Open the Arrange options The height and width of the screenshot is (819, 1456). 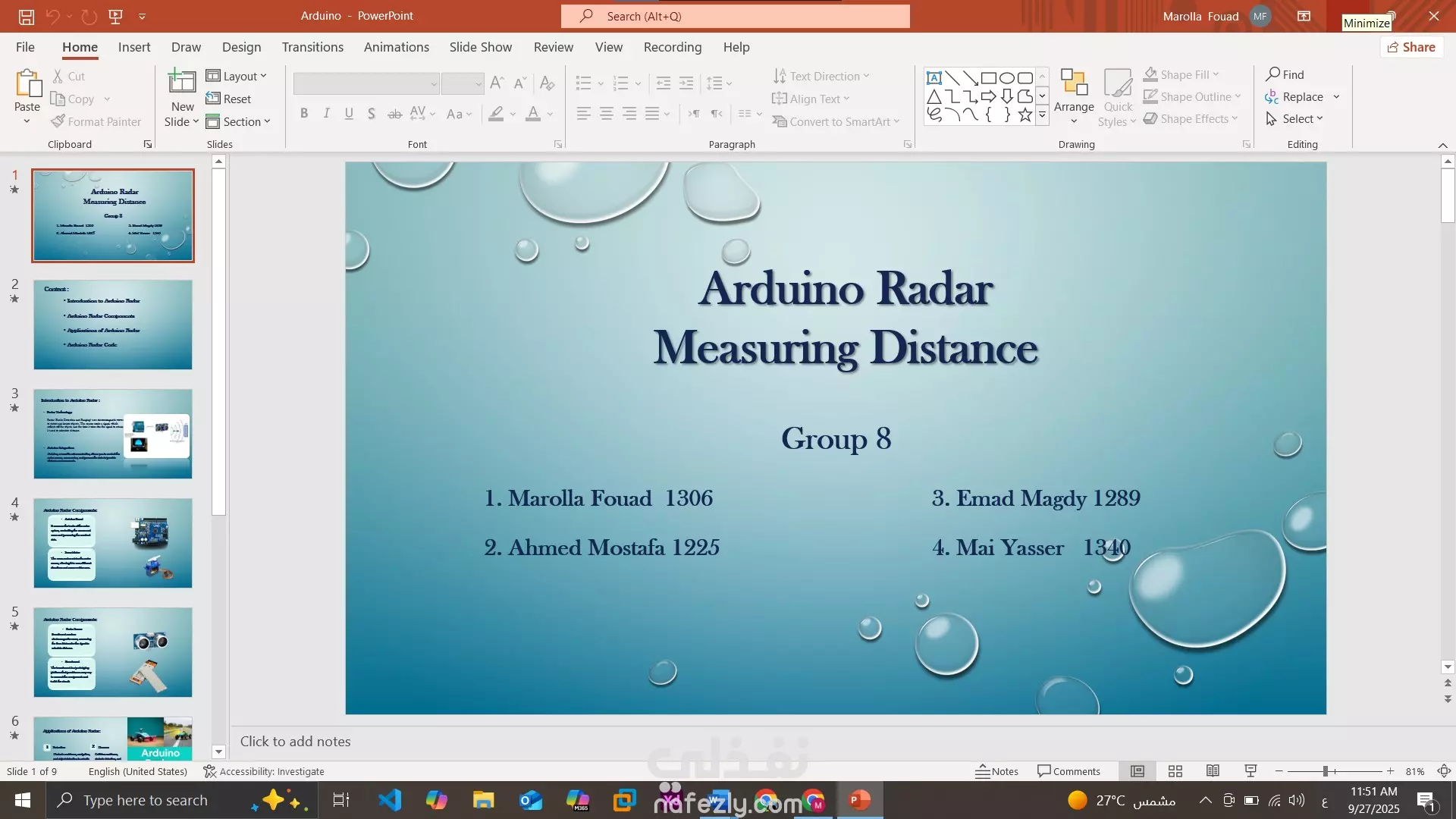click(1074, 97)
